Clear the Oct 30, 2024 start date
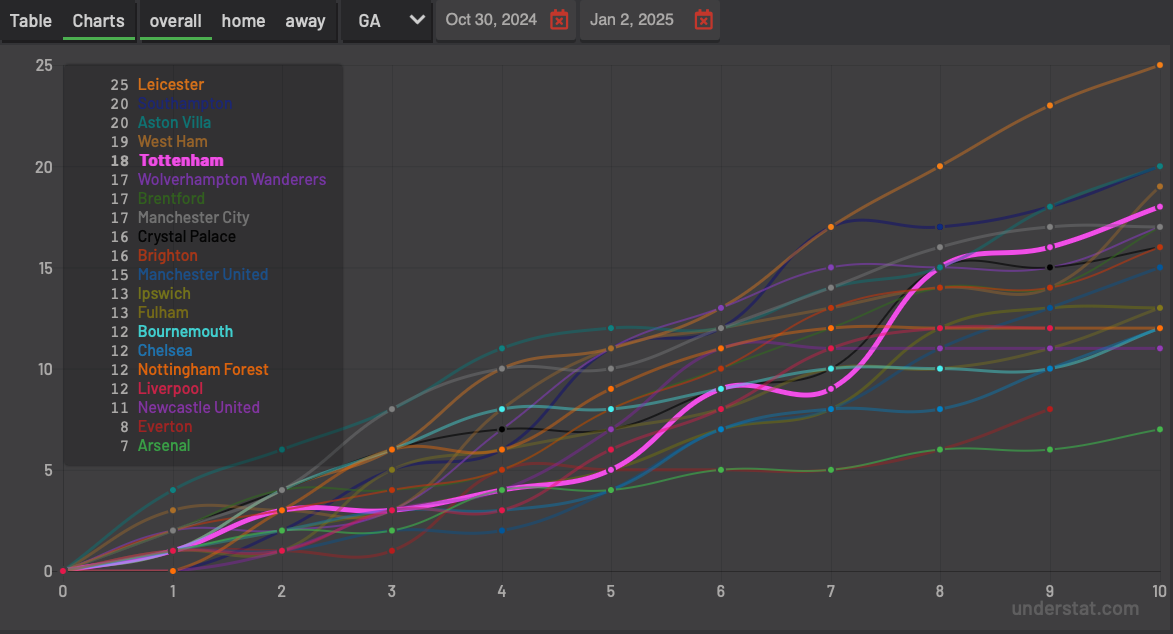 coord(559,19)
